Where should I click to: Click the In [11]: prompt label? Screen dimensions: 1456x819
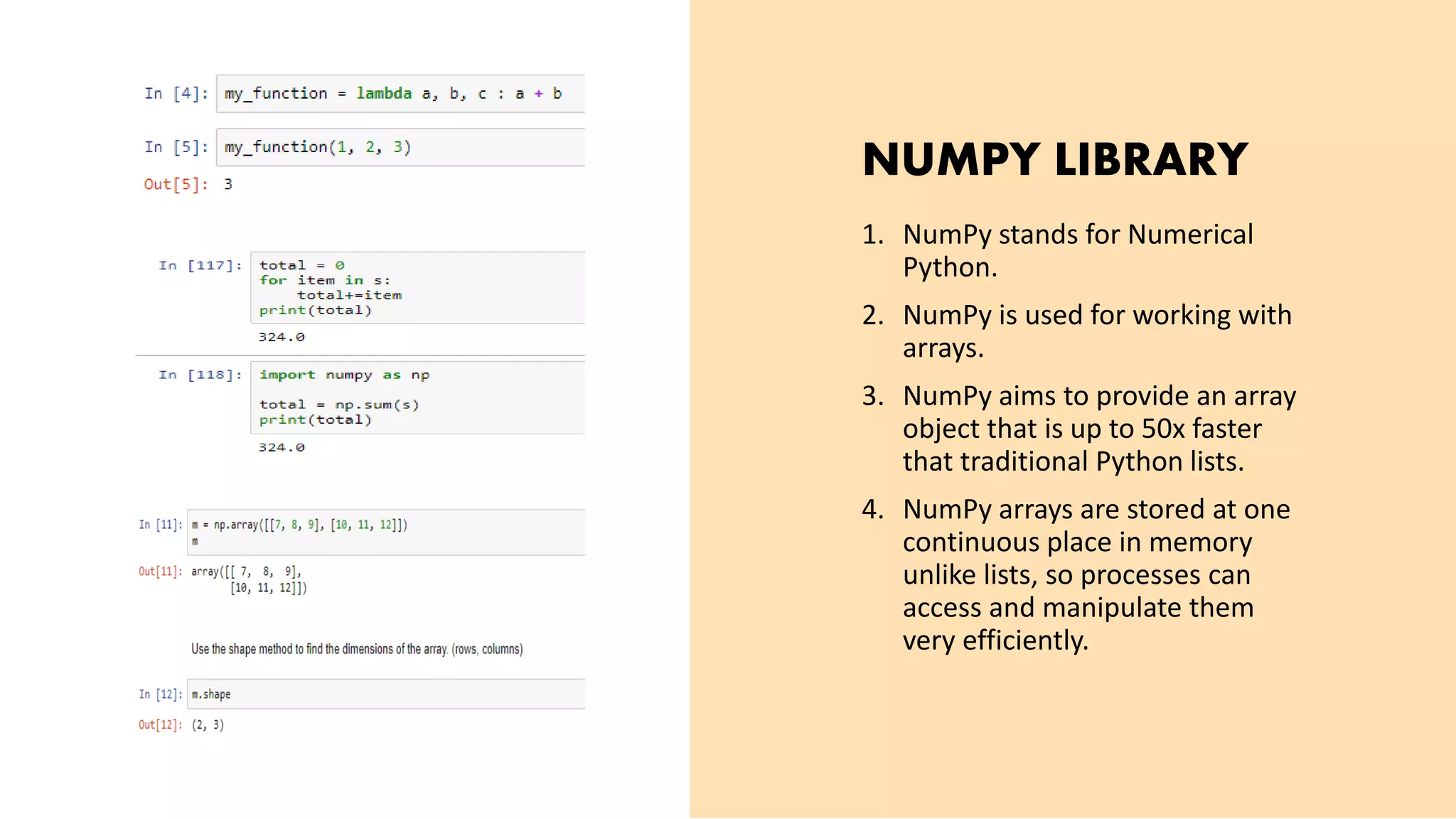(161, 525)
